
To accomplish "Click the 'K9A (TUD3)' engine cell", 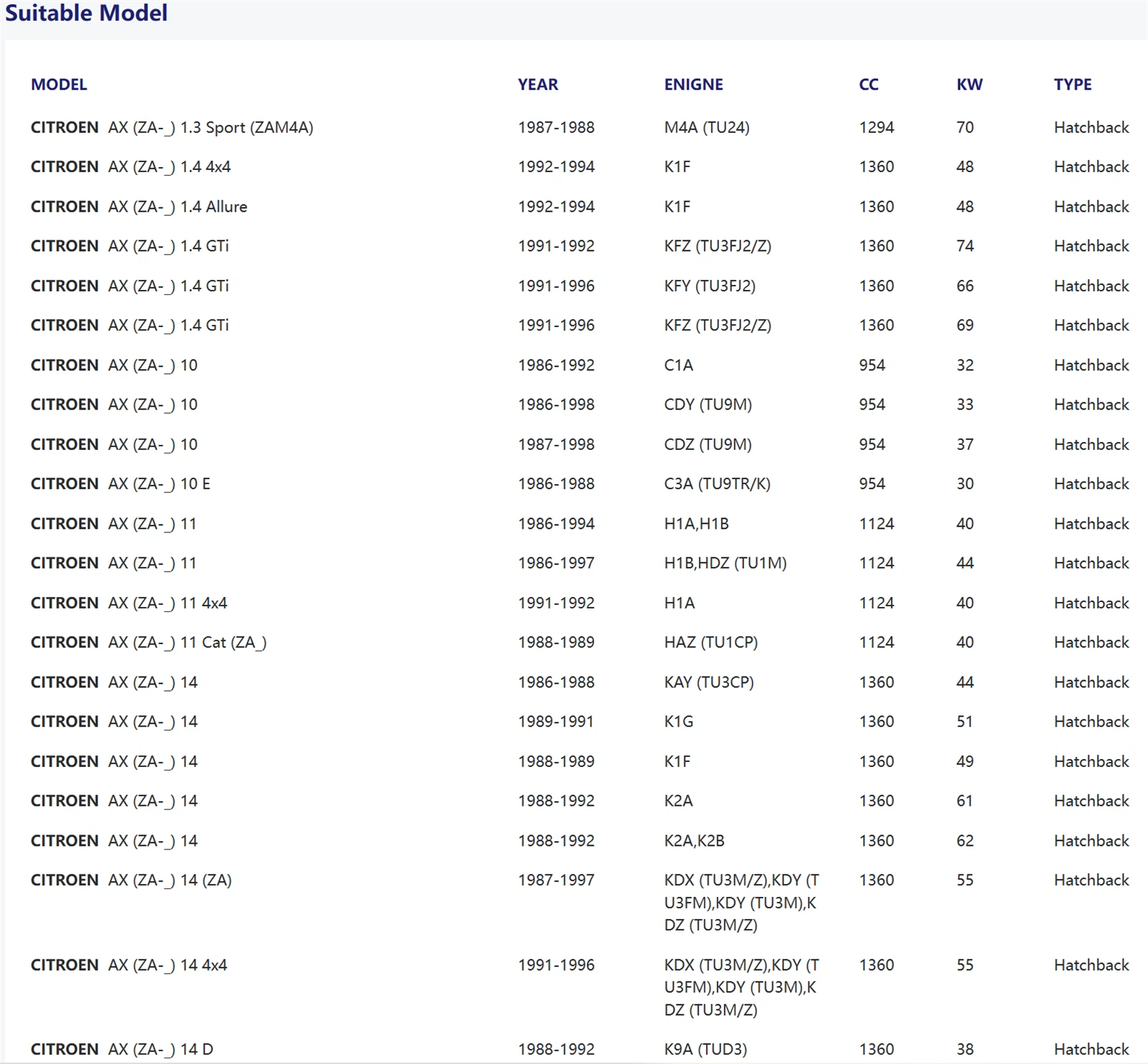I will (x=705, y=1050).
